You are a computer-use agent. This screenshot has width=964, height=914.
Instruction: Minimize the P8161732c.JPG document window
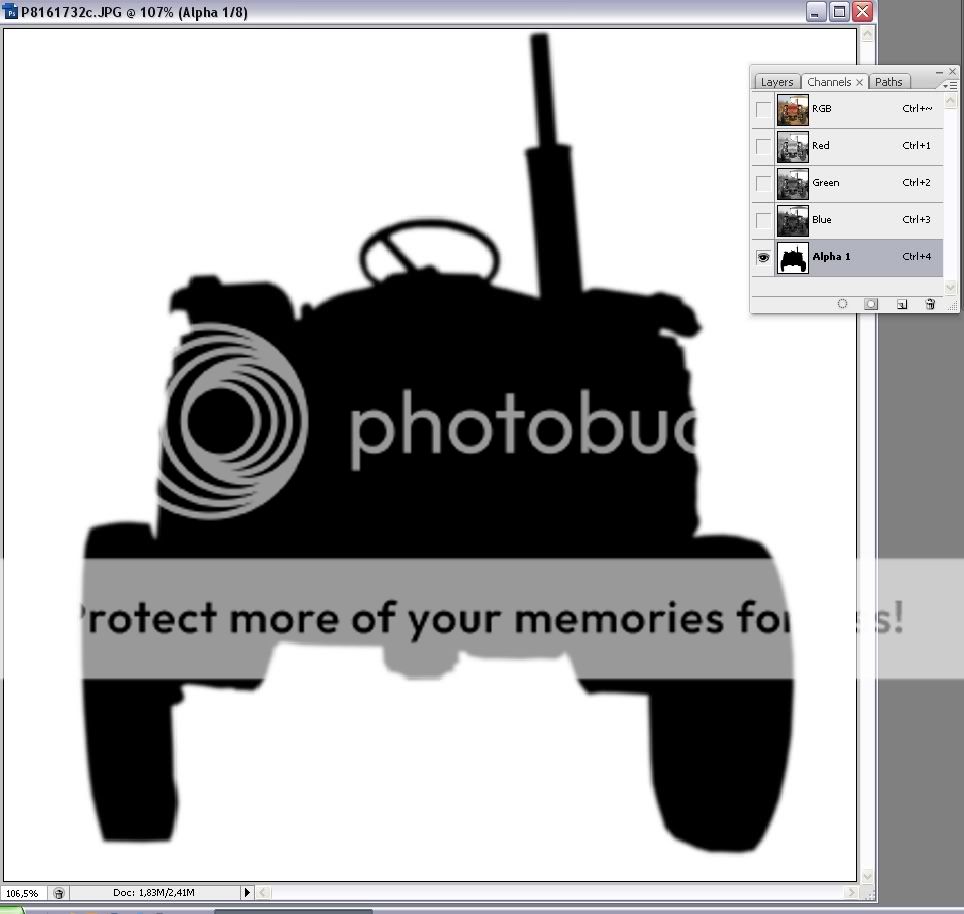[815, 12]
